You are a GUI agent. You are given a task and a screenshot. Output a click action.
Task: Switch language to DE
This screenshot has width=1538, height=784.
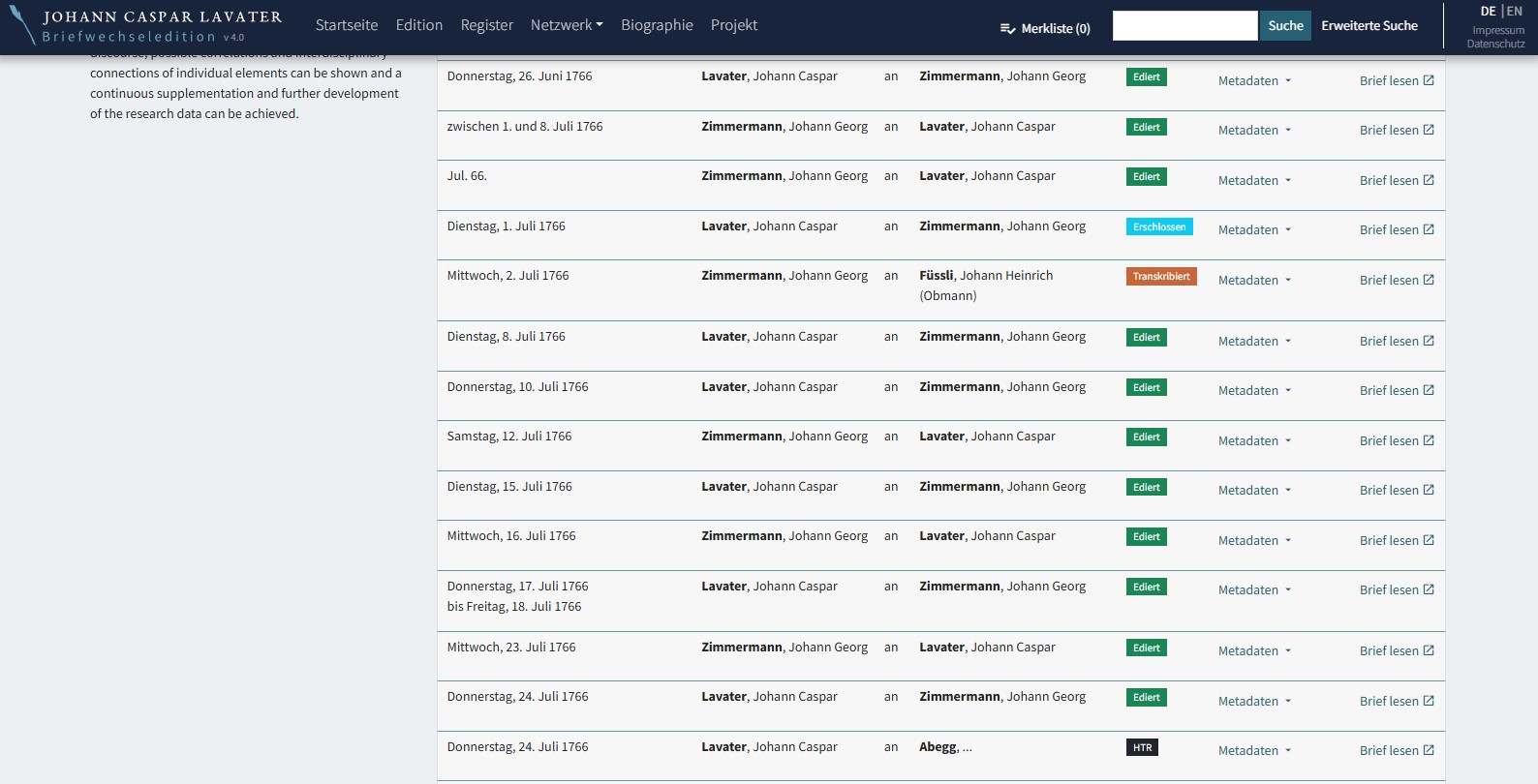click(1488, 12)
